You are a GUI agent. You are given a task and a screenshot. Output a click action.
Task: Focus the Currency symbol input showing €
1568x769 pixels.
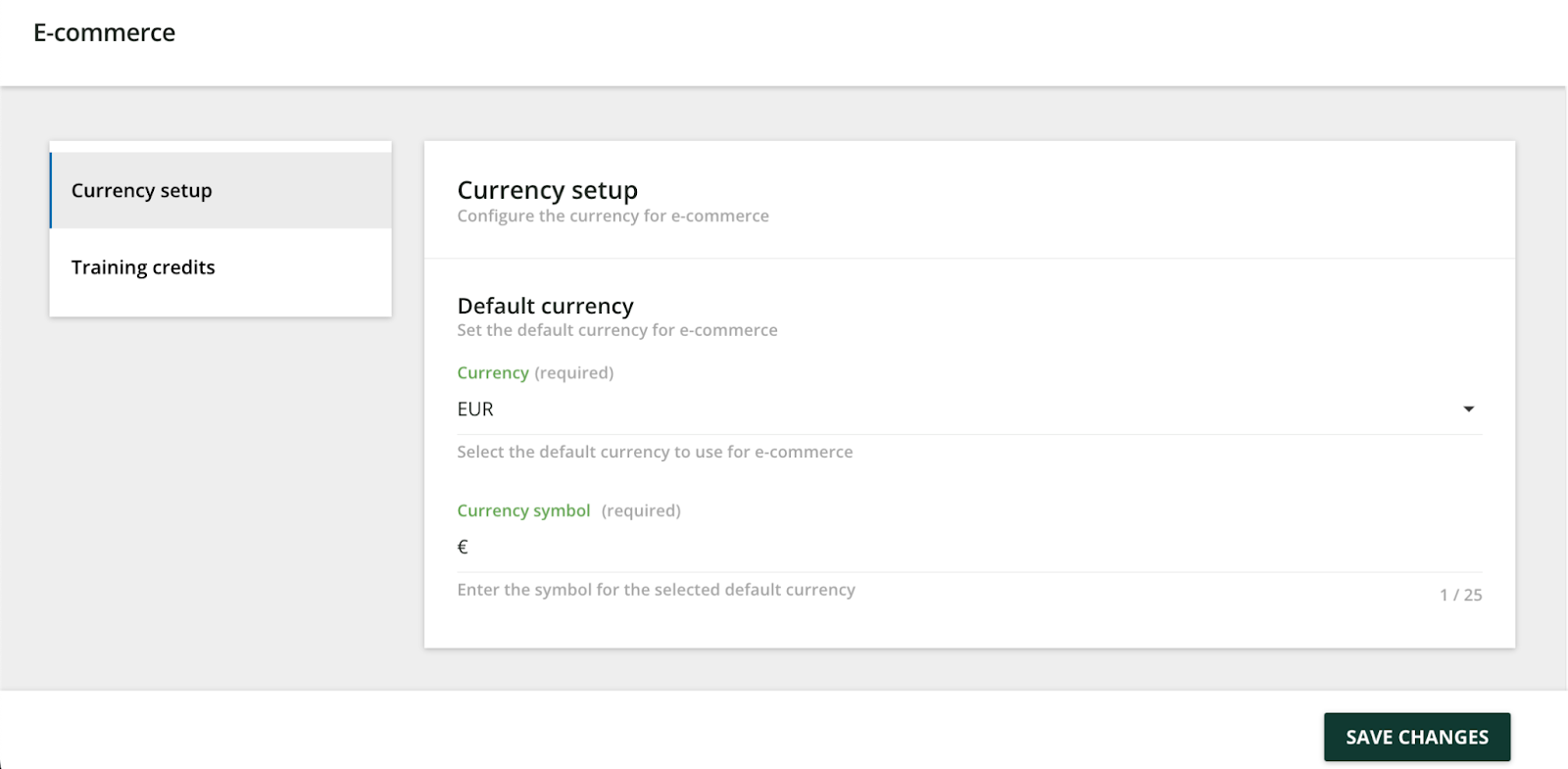968,547
